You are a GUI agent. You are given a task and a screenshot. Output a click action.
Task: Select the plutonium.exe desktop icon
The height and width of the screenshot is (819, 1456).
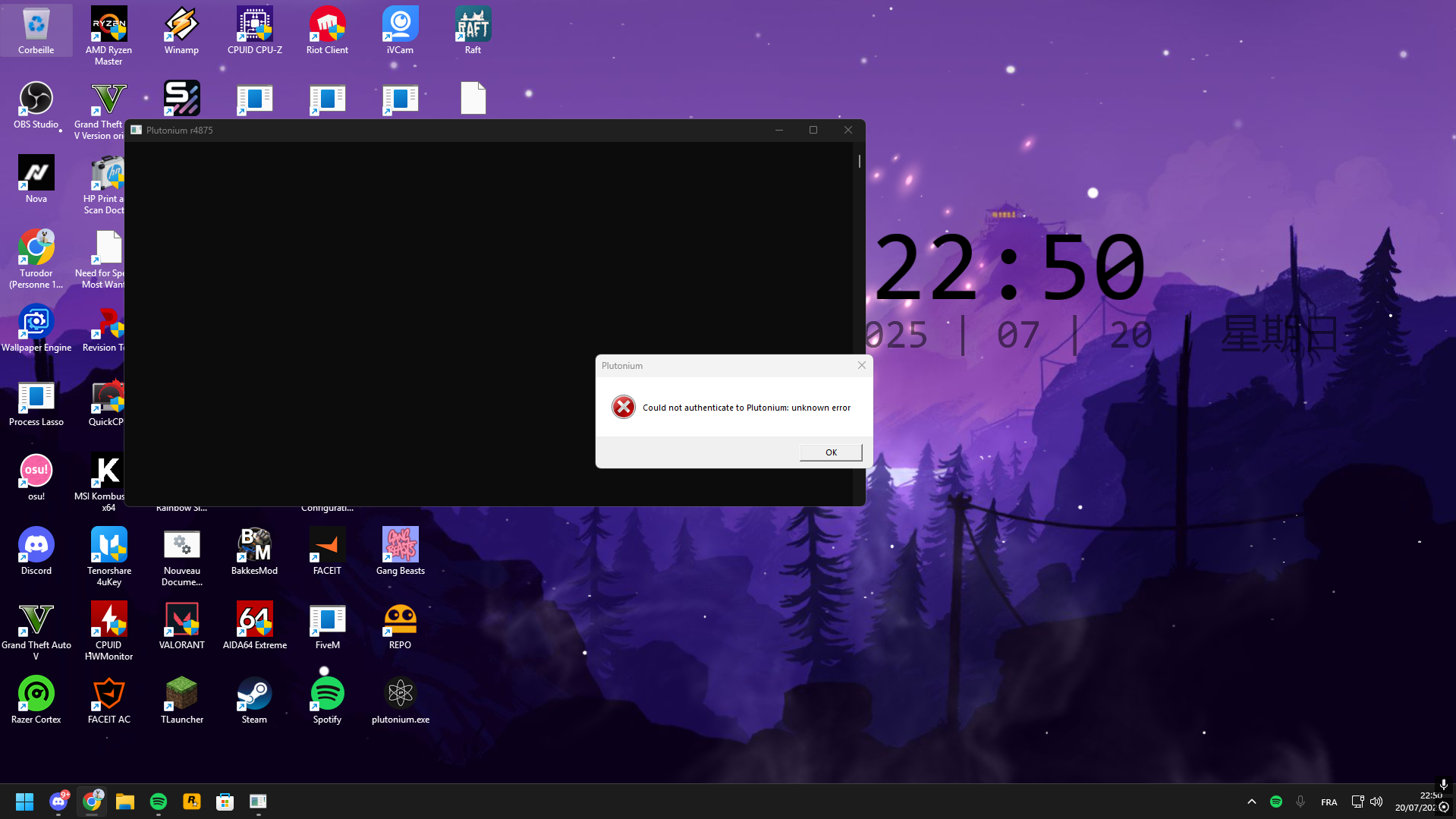tap(400, 701)
